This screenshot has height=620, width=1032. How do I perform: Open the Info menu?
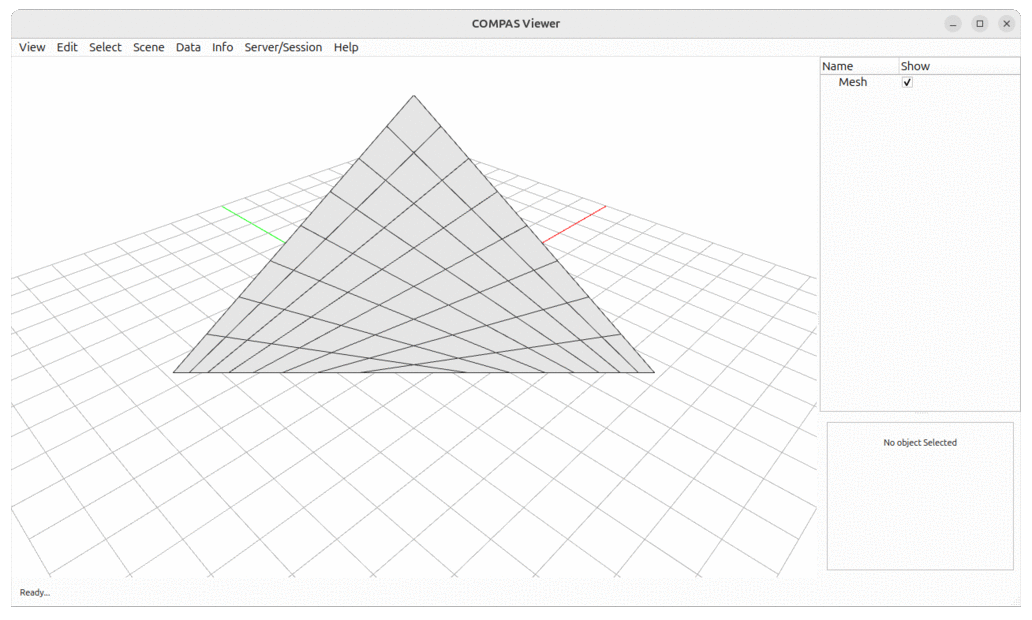click(x=222, y=47)
